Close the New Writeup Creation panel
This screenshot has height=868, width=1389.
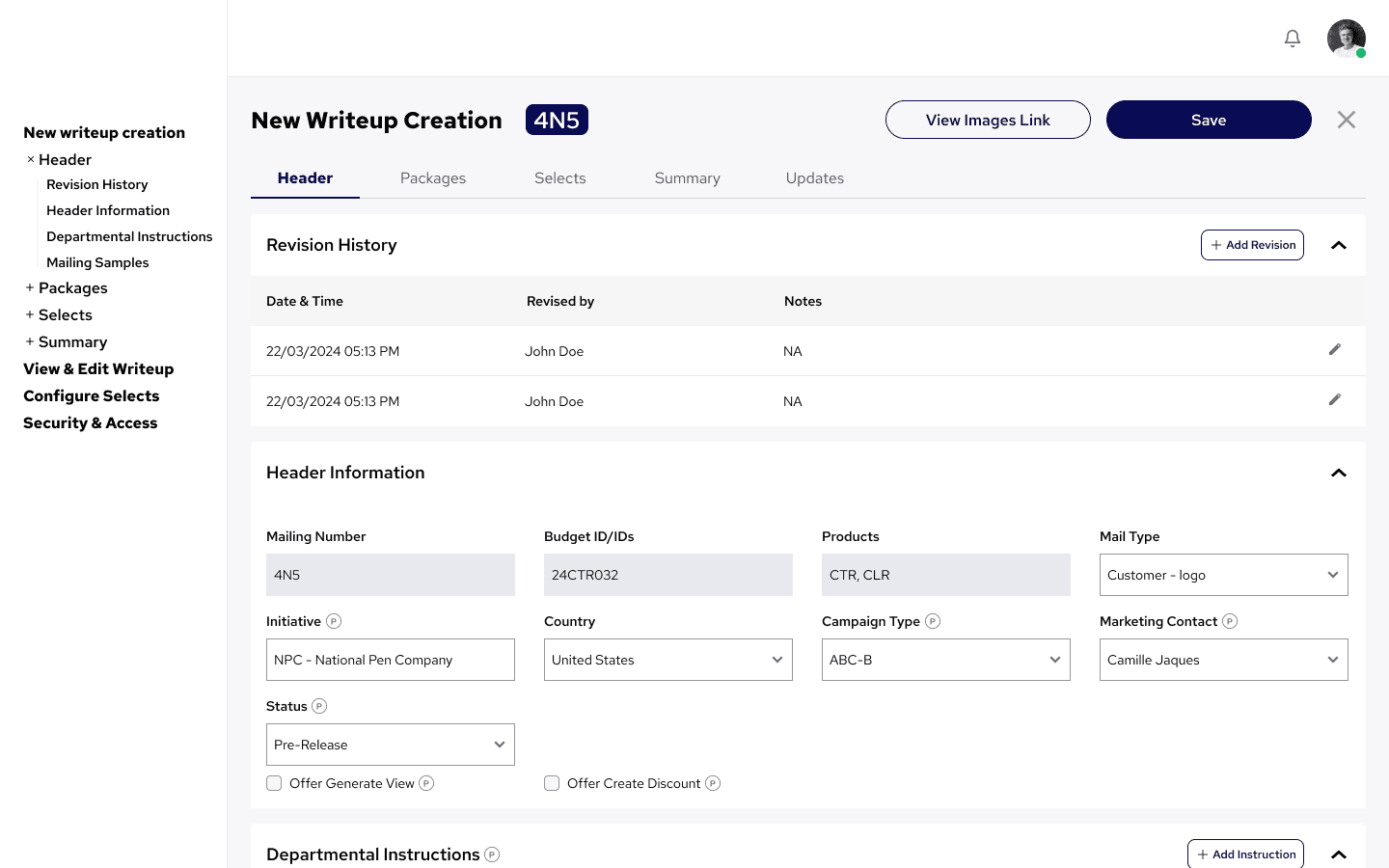pyautogui.click(x=1347, y=120)
